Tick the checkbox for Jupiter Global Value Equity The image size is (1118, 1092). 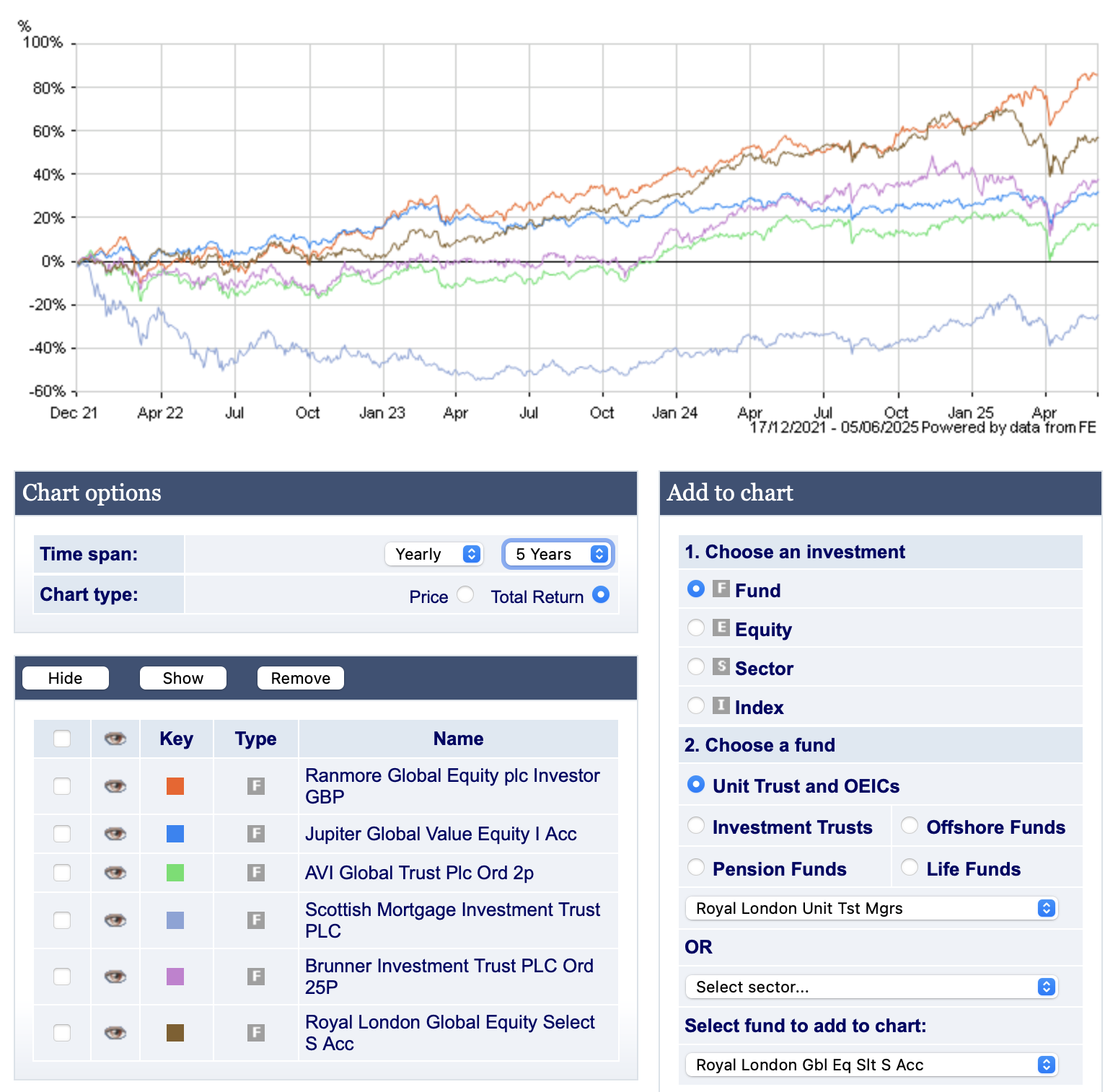62,834
